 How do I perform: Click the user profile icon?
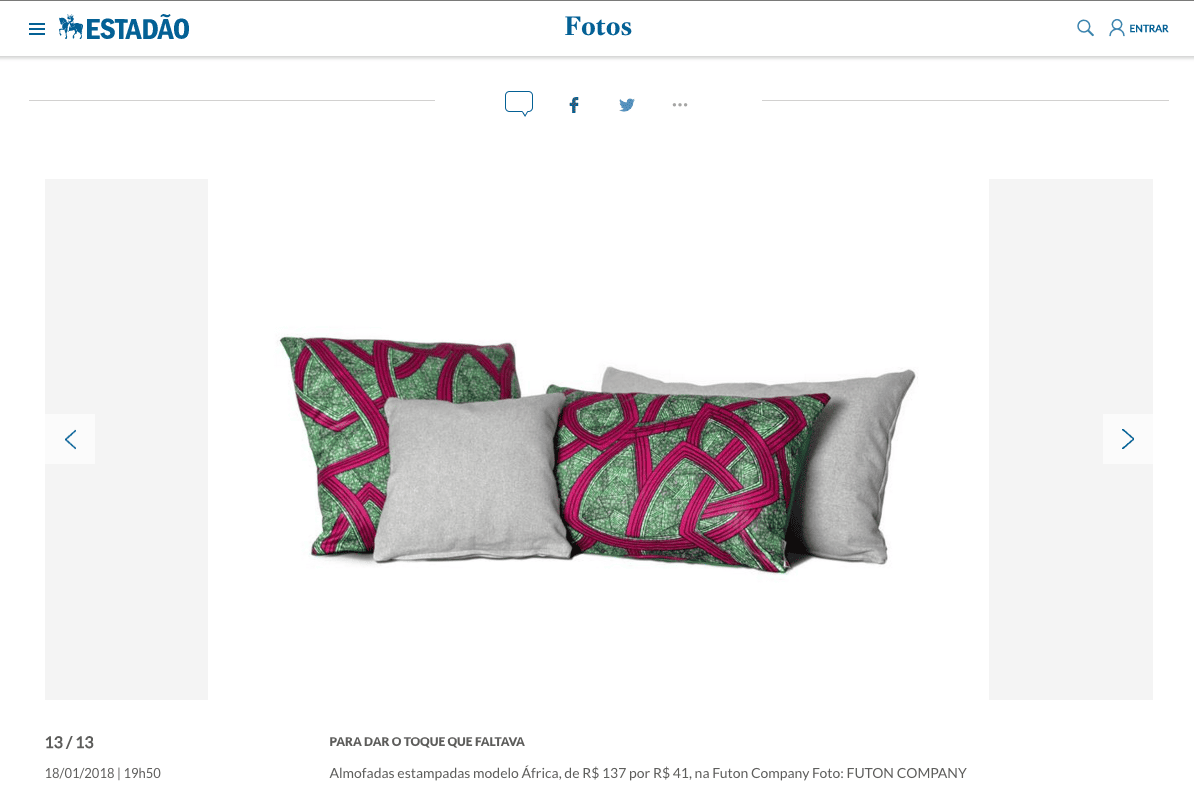point(1116,28)
